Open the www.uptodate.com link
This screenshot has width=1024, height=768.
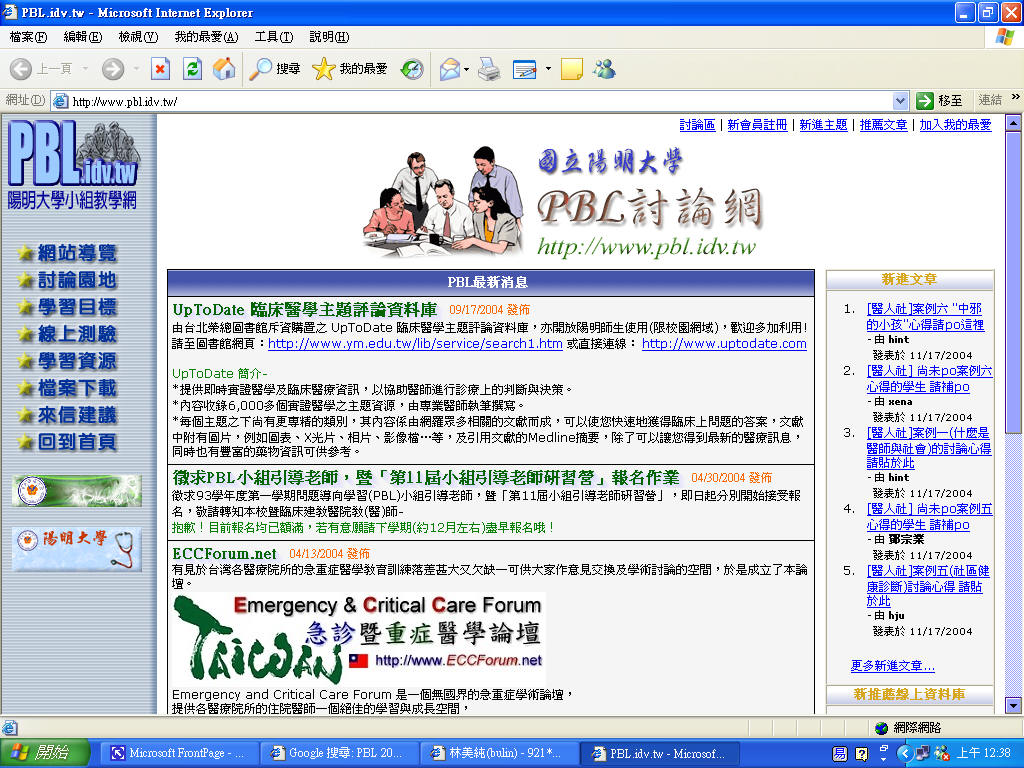[x=724, y=344]
